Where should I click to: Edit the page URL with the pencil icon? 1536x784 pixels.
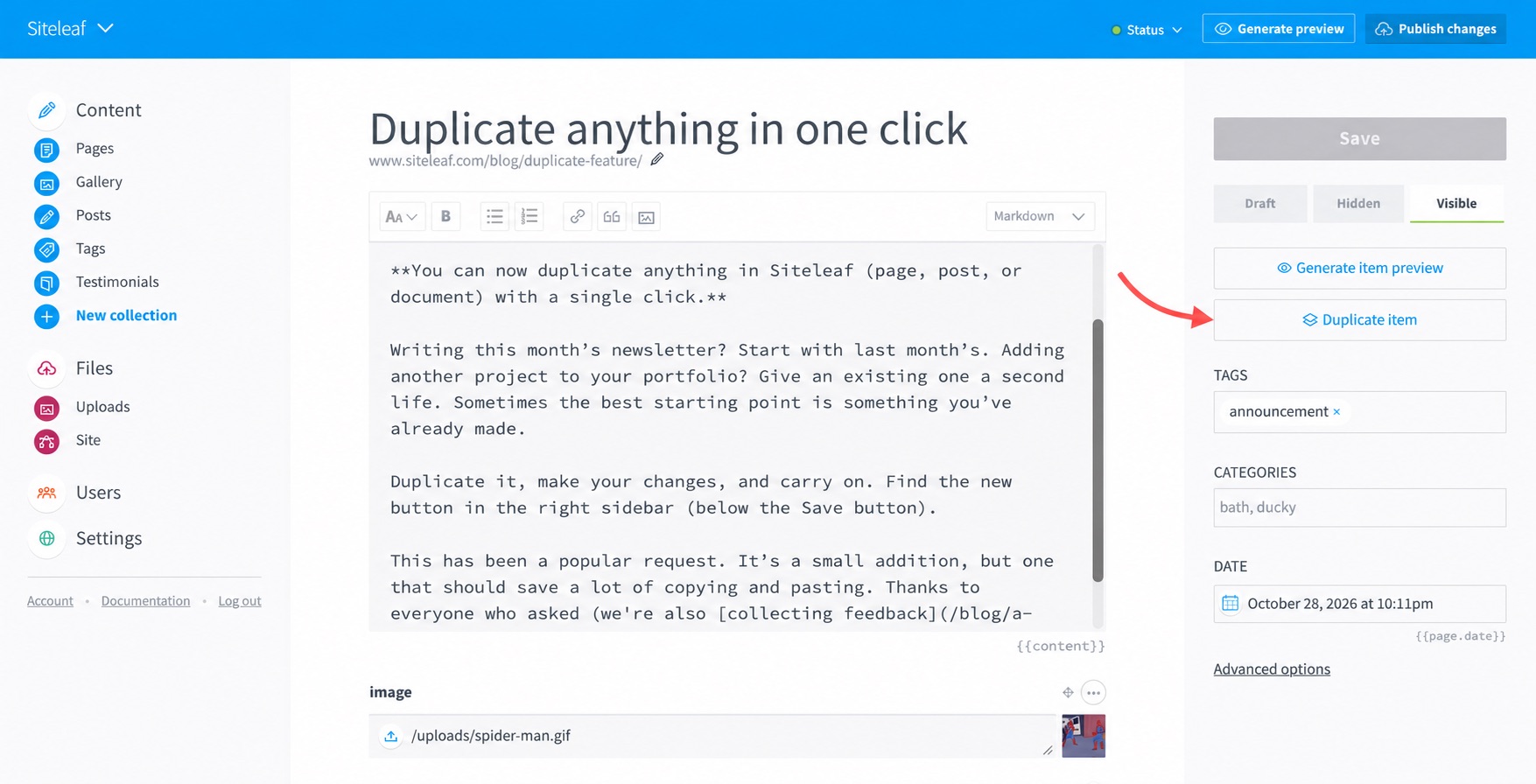(657, 159)
